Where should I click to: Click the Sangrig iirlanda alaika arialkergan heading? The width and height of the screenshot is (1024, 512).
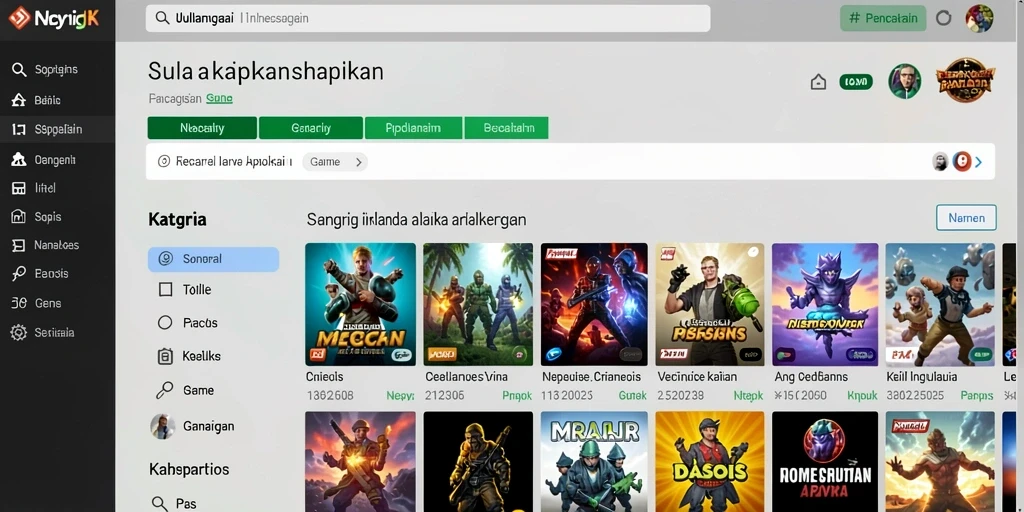click(417, 219)
